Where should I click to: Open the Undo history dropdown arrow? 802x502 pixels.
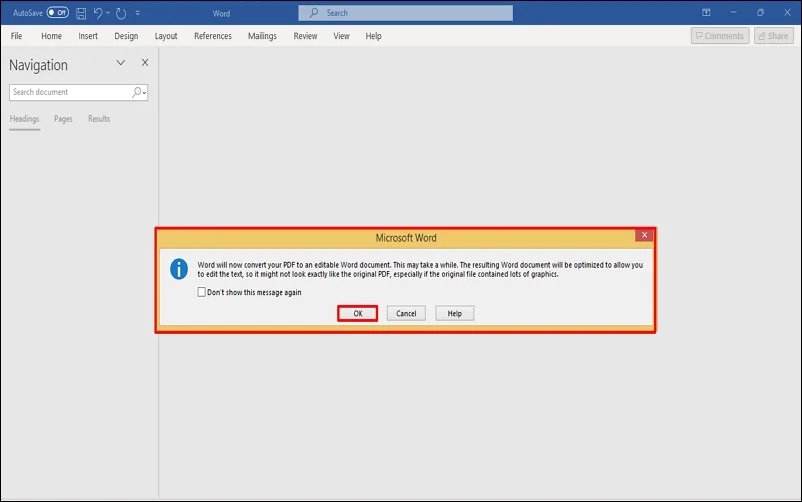point(108,13)
